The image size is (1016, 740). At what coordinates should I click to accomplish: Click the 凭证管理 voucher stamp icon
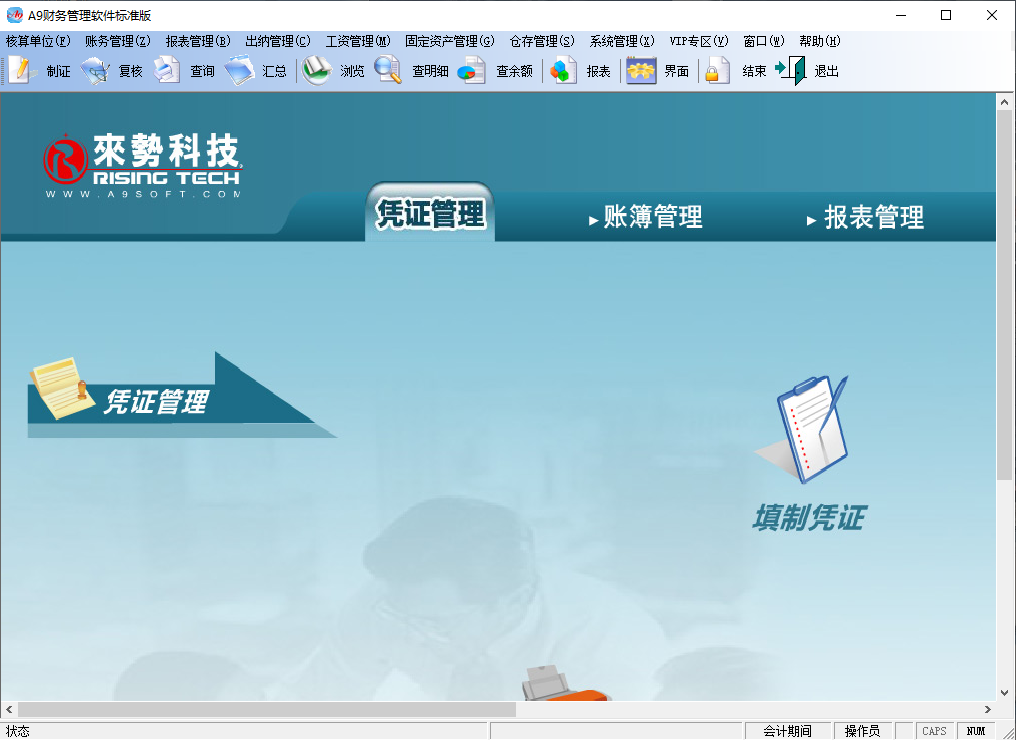[x=61, y=388]
